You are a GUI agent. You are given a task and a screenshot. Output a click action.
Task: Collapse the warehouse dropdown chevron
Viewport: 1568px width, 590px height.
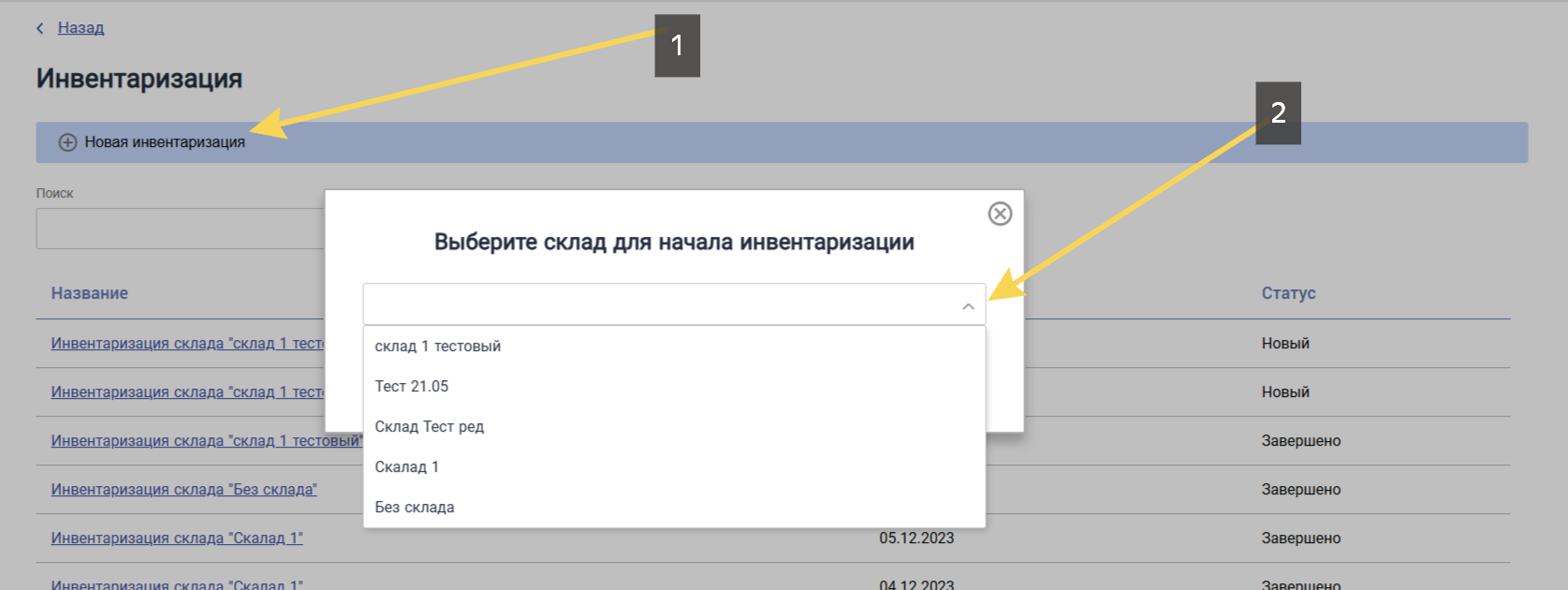(968, 306)
